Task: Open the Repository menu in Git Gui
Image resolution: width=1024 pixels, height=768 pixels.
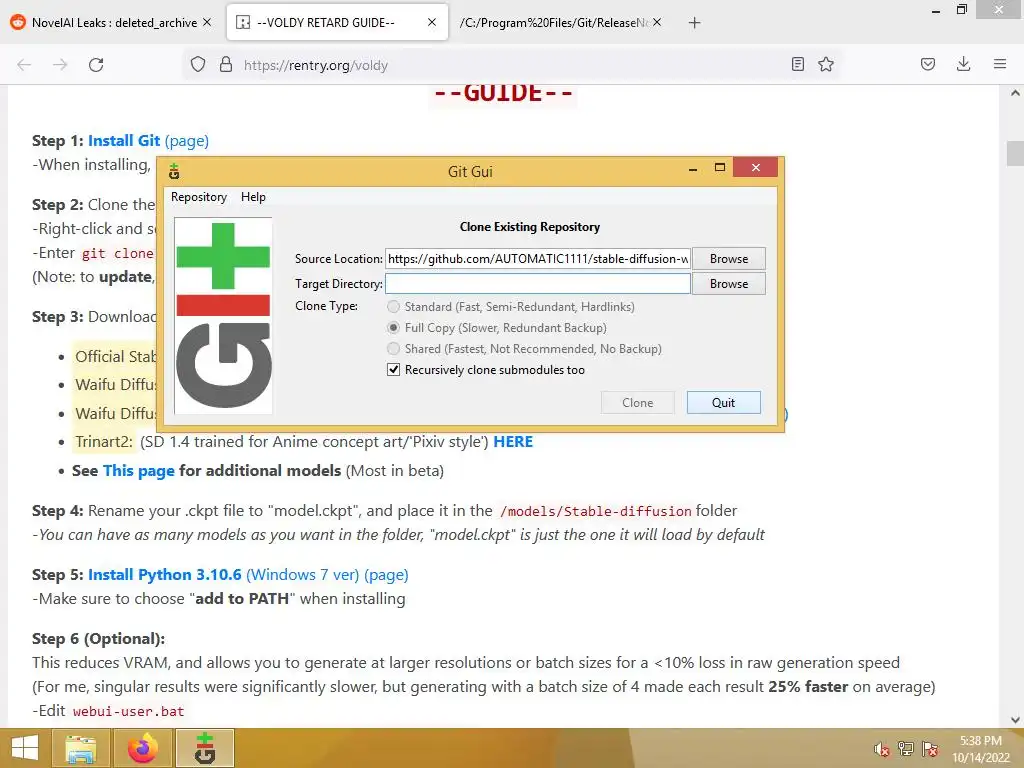Action: coord(199,197)
